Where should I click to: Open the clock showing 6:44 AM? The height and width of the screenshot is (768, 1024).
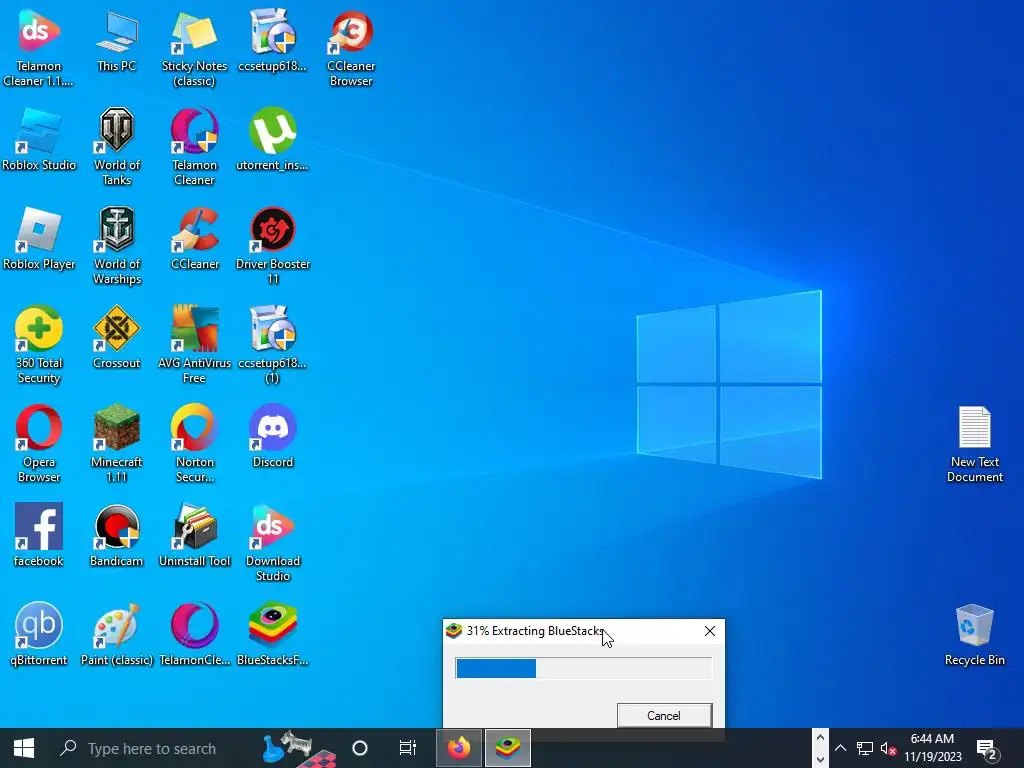(x=933, y=748)
